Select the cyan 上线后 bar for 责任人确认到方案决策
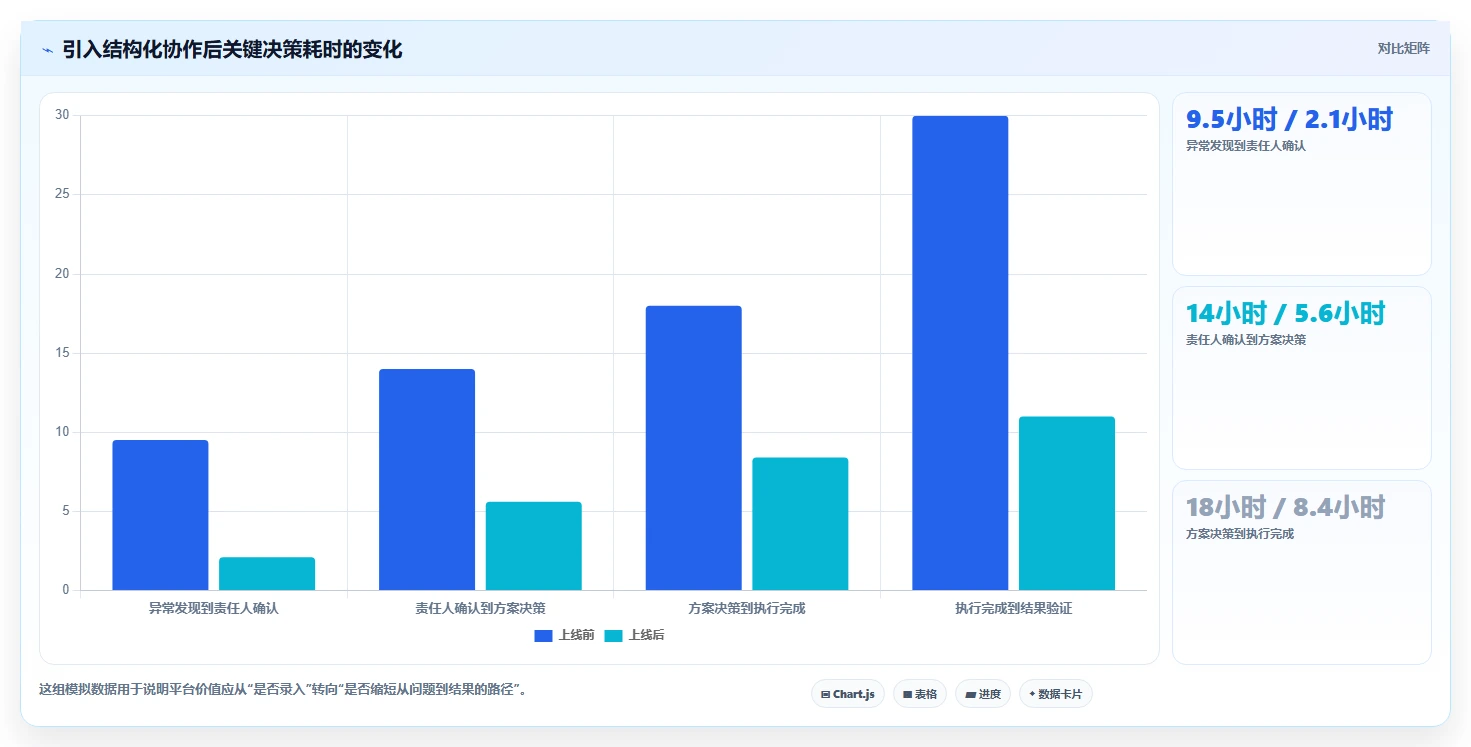 coord(534,546)
